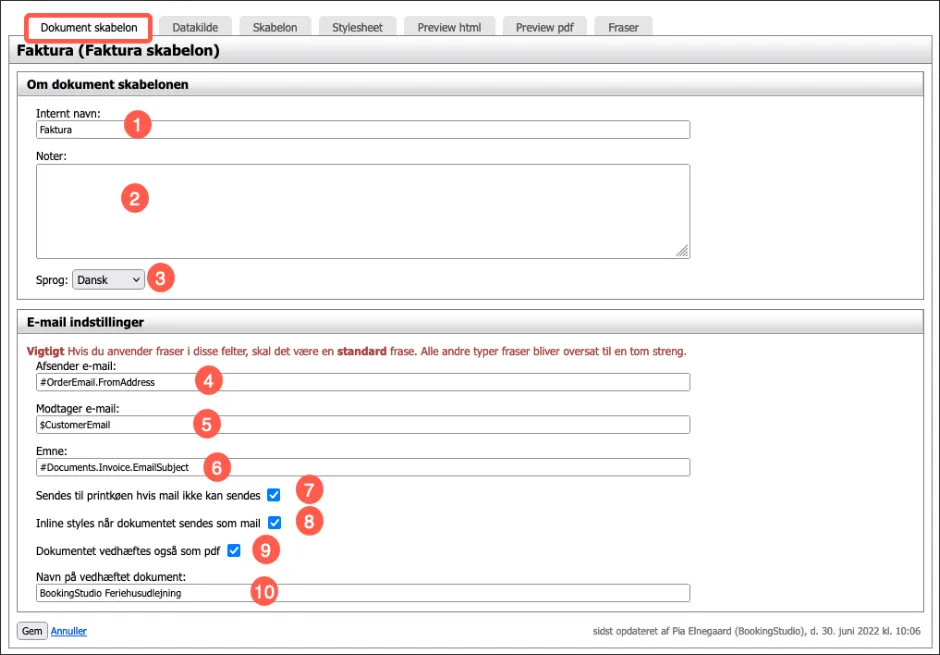Switch to the Fraser tab
The width and height of the screenshot is (940, 655).
(623, 27)
